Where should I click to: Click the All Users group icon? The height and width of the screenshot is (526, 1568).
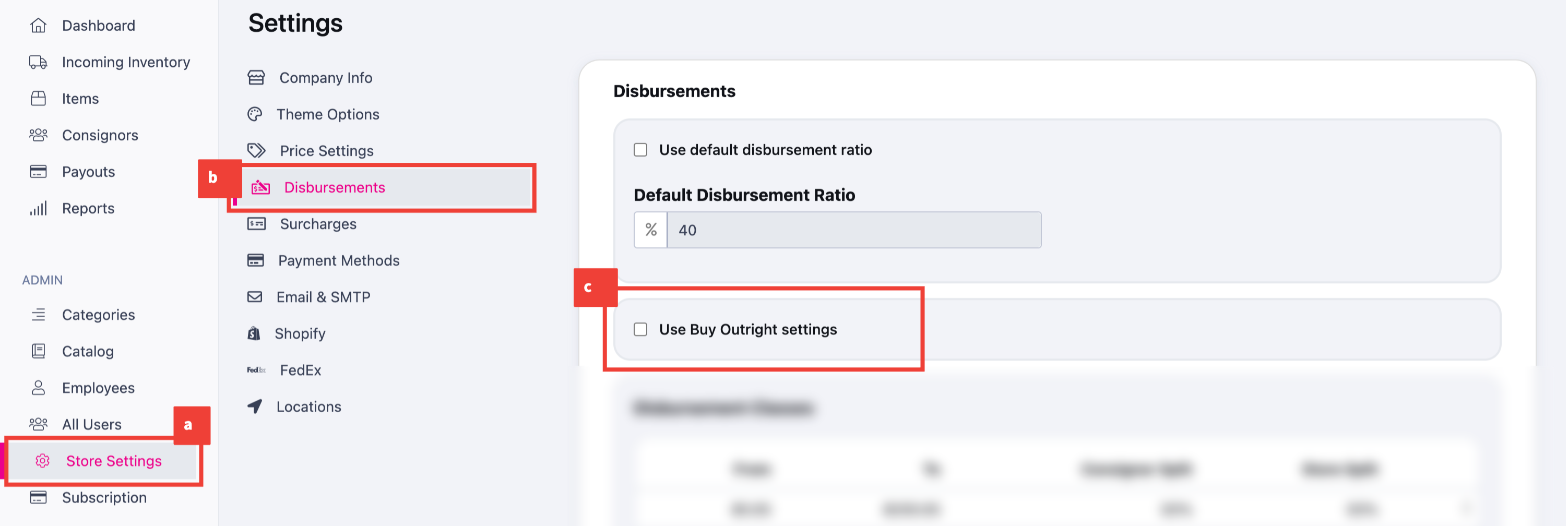[38, 424]
